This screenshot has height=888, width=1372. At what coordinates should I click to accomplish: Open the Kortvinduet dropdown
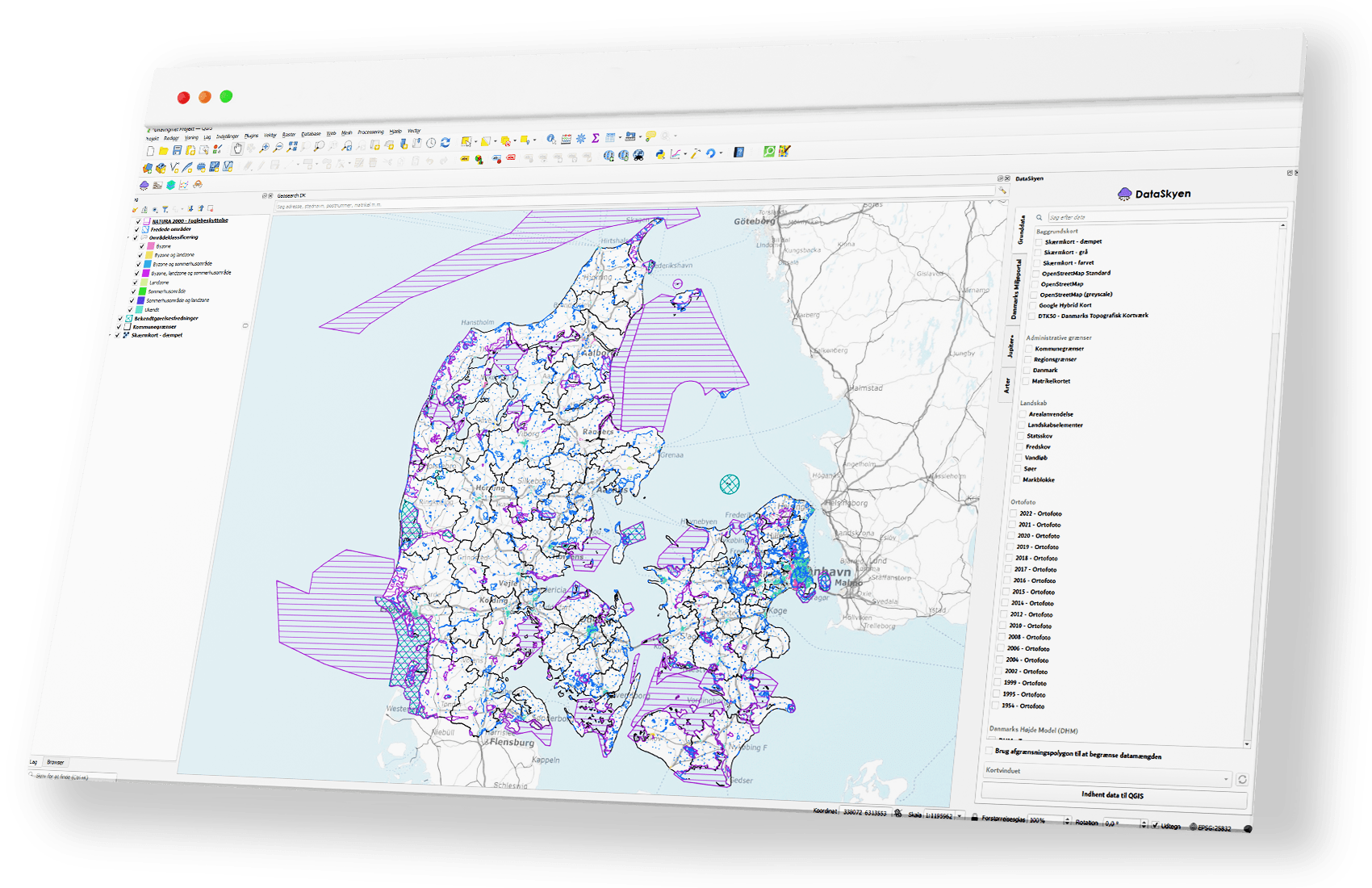1226,779
